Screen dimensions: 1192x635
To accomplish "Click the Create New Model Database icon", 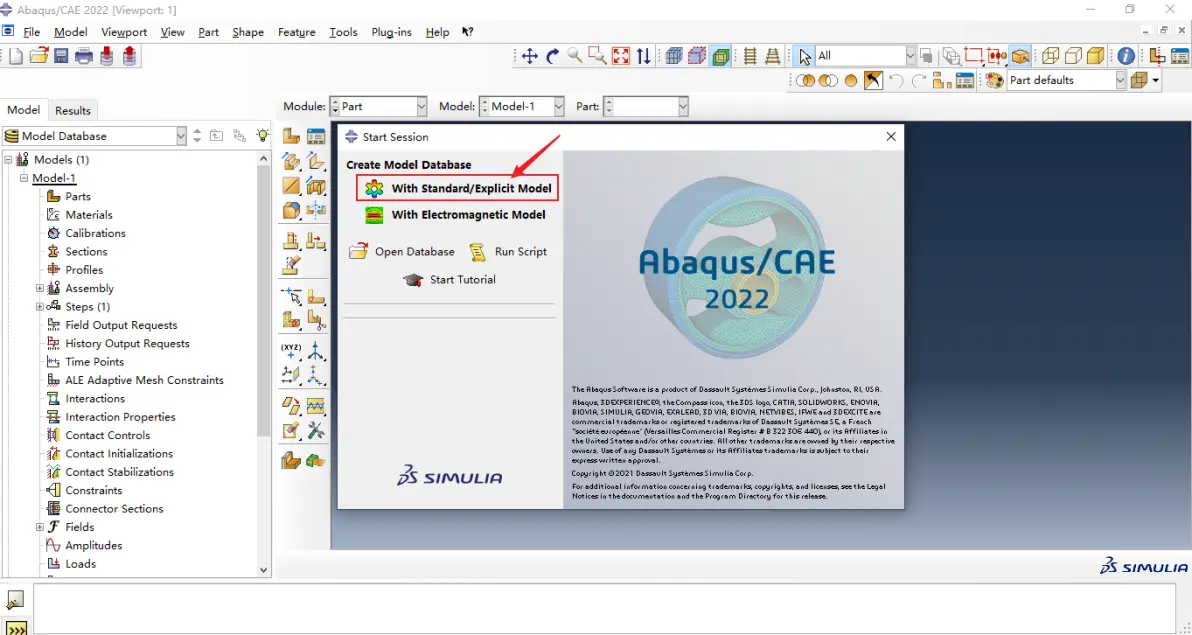I will coord(15,56).
